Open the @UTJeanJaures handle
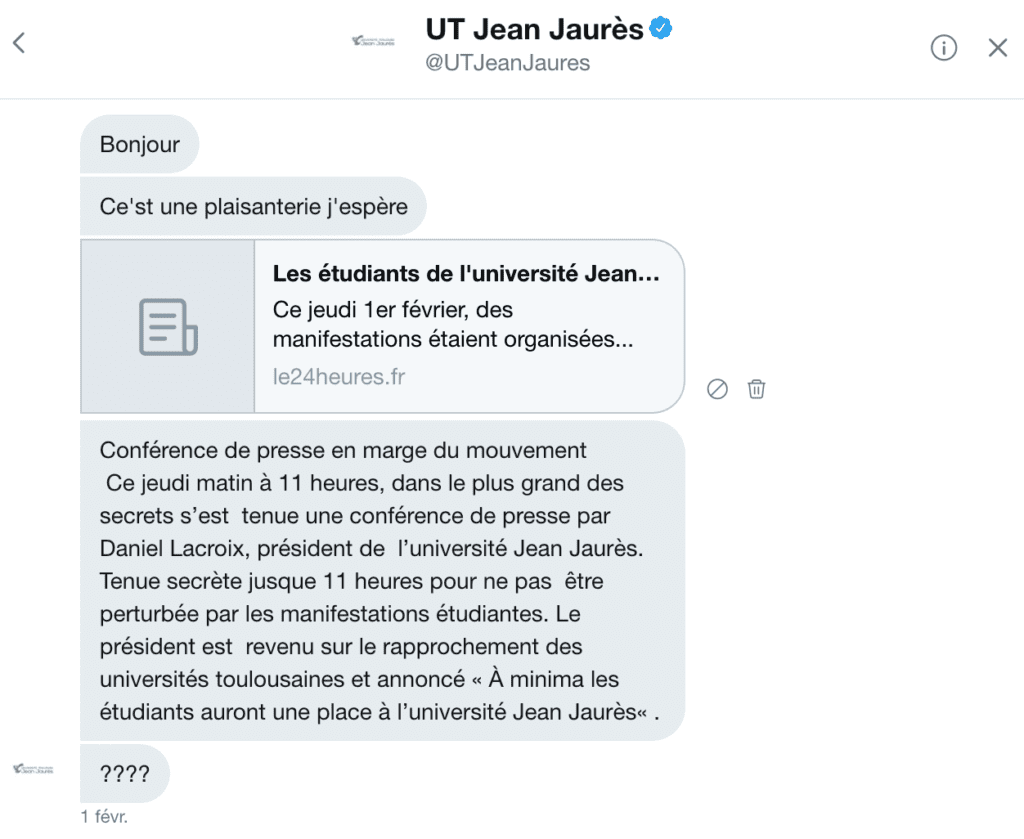The height and width of the screenshot is (839, 1024). pos(507,63)
